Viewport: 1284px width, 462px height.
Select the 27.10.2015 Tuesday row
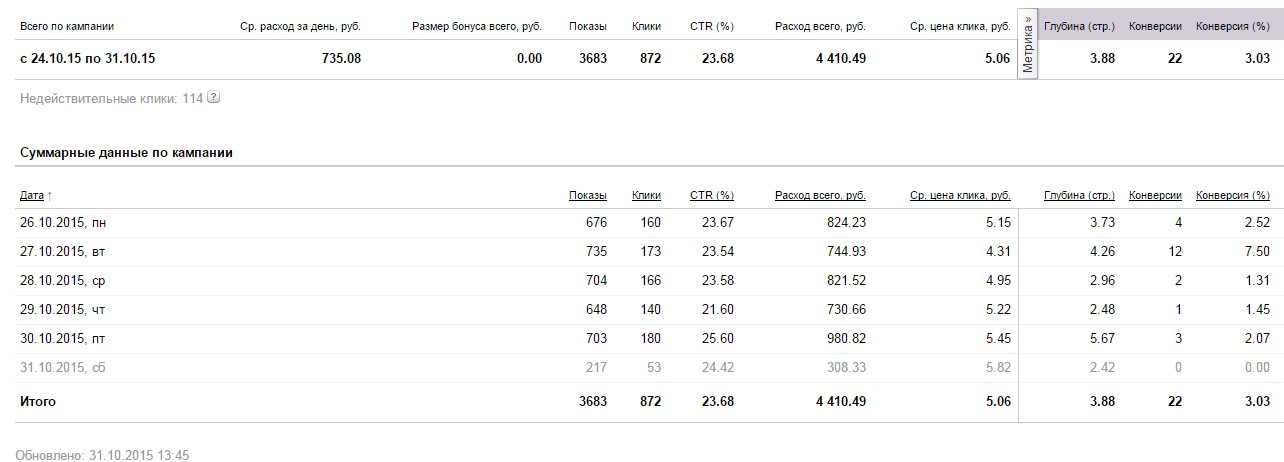[62, 252]
